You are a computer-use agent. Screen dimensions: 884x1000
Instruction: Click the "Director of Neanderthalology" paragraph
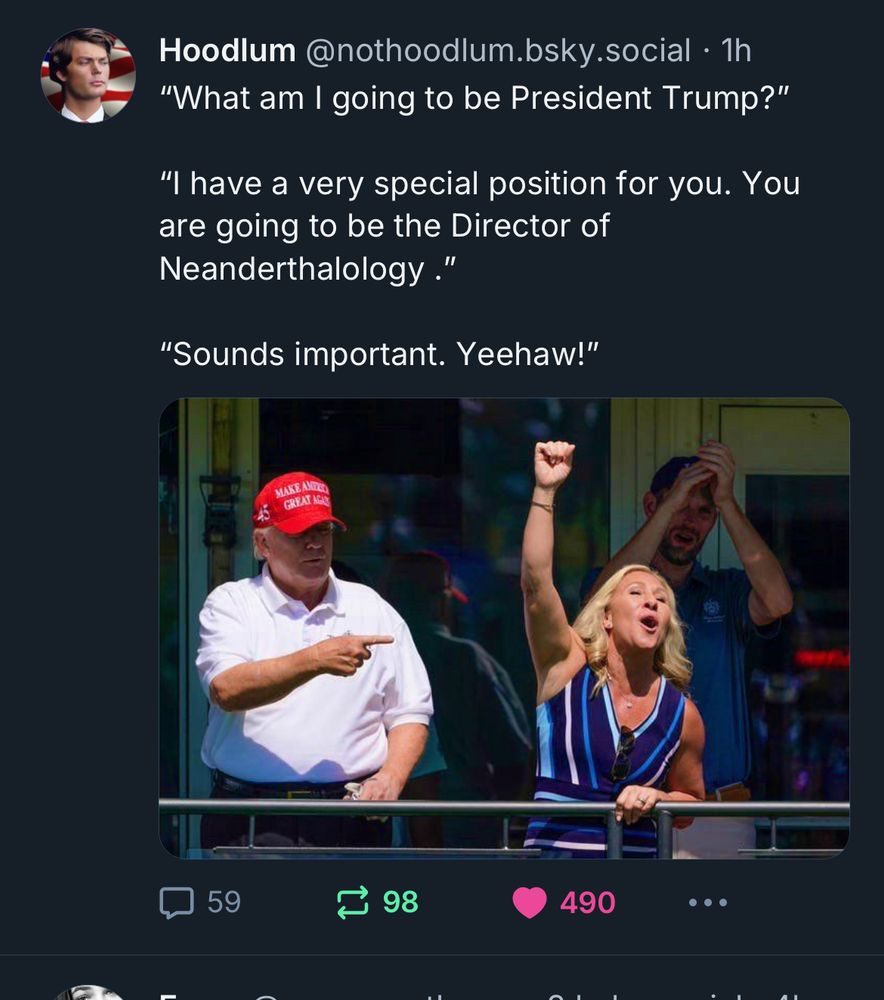479,226
